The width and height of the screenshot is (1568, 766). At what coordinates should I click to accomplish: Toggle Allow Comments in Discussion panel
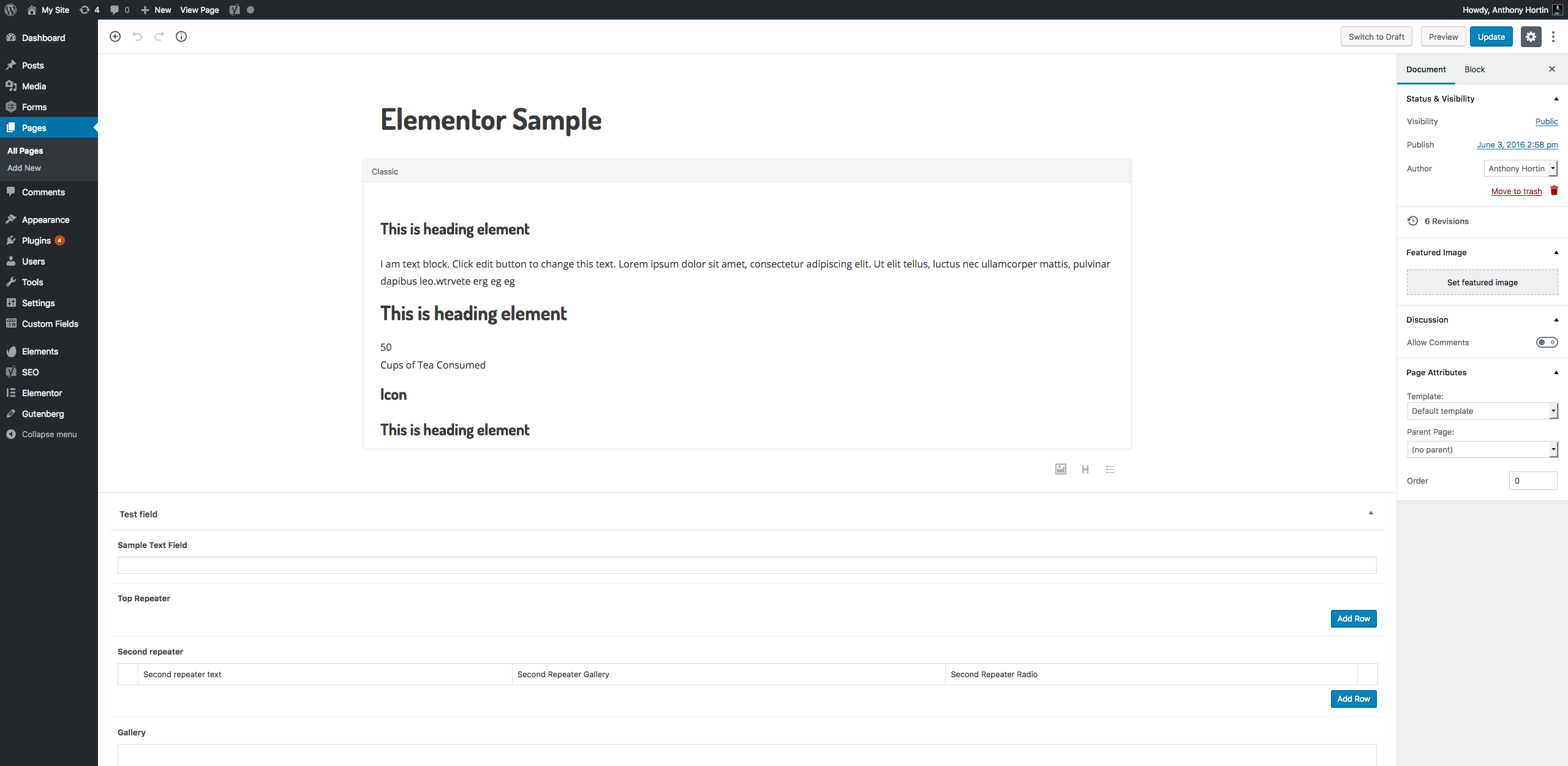coord(1547,342)
